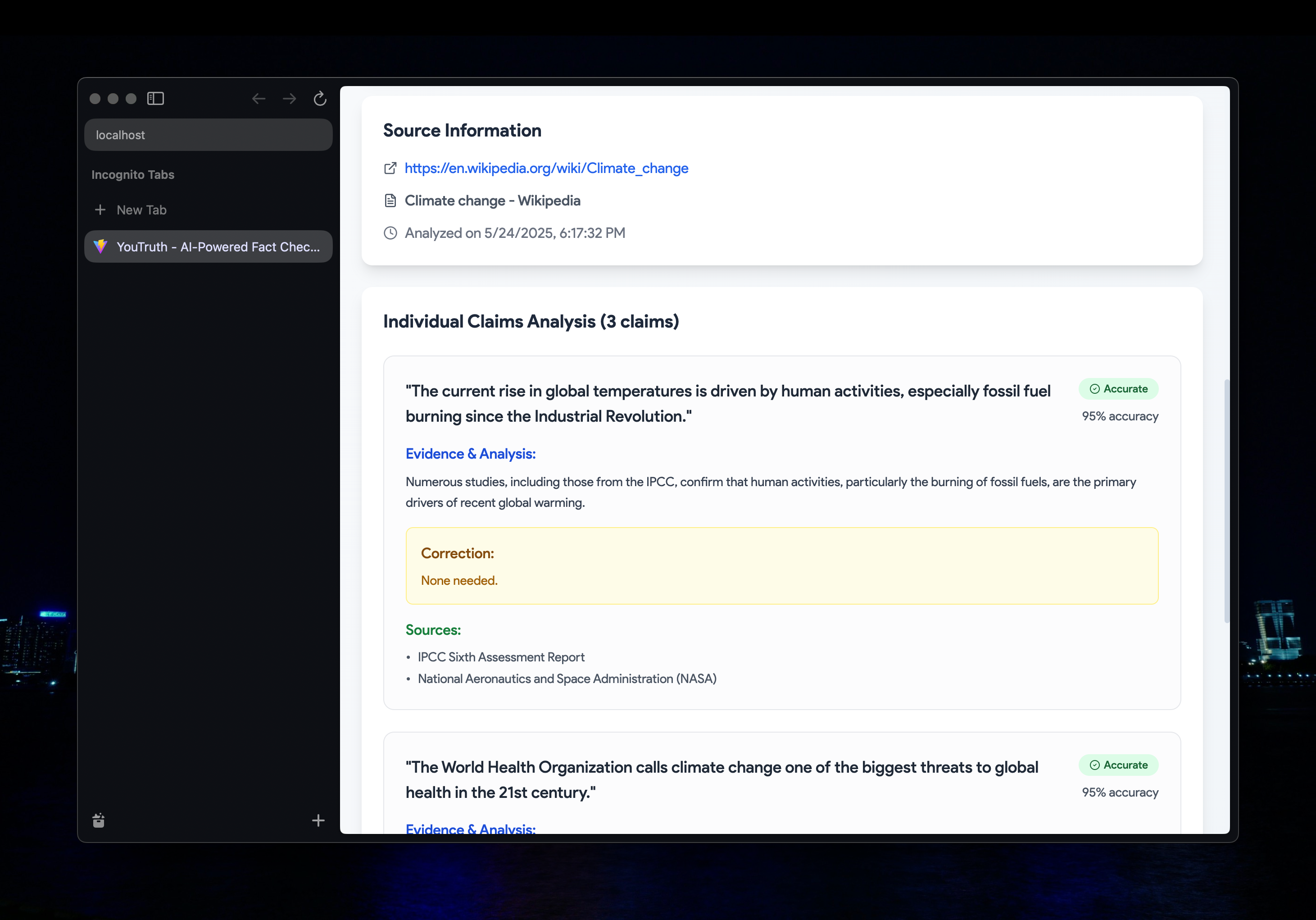Click the external link icon by URL
This screenshot has width=1316, height=920.
(390, 168)
